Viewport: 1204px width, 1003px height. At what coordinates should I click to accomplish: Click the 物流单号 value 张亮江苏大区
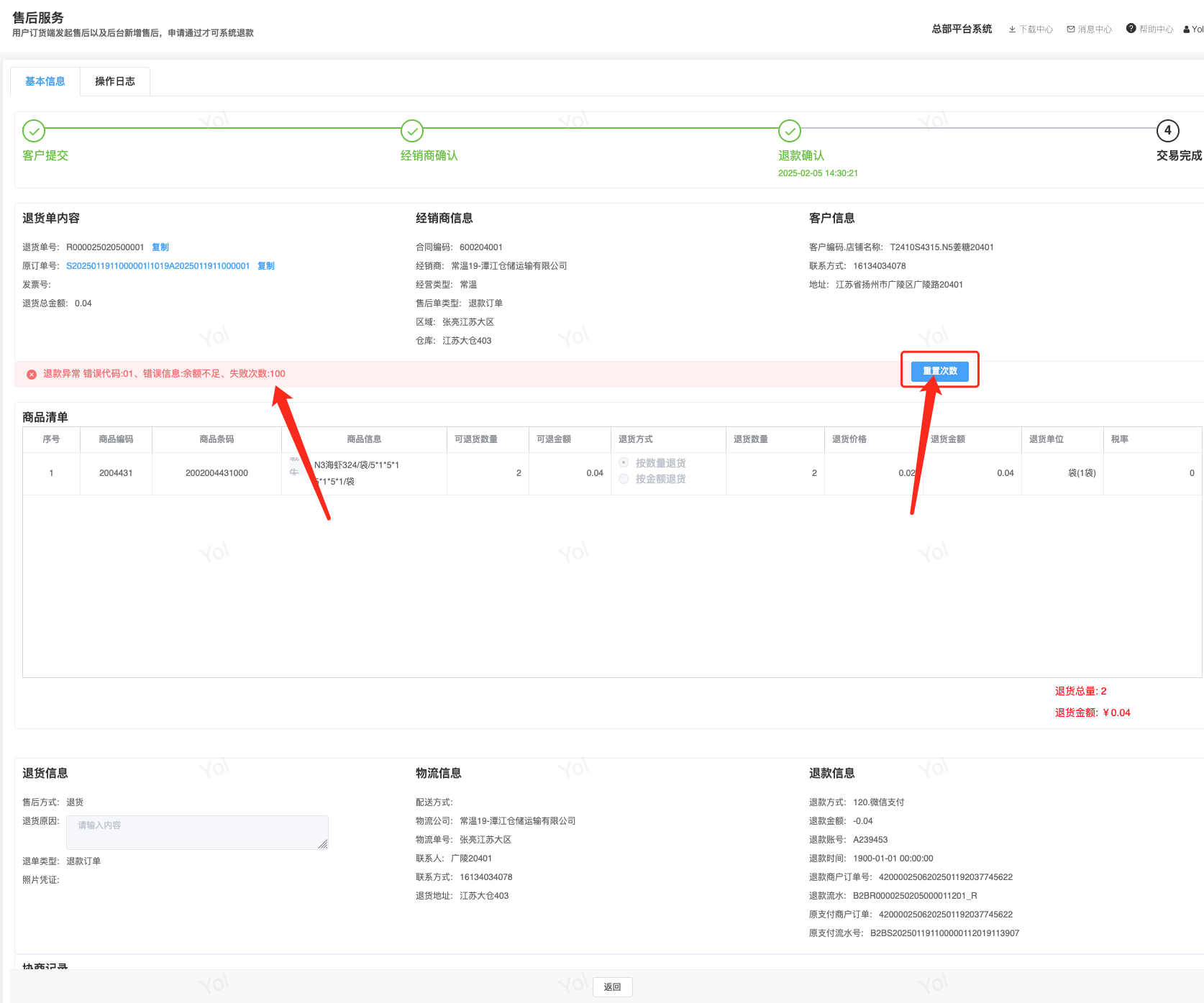pos(485,840)
